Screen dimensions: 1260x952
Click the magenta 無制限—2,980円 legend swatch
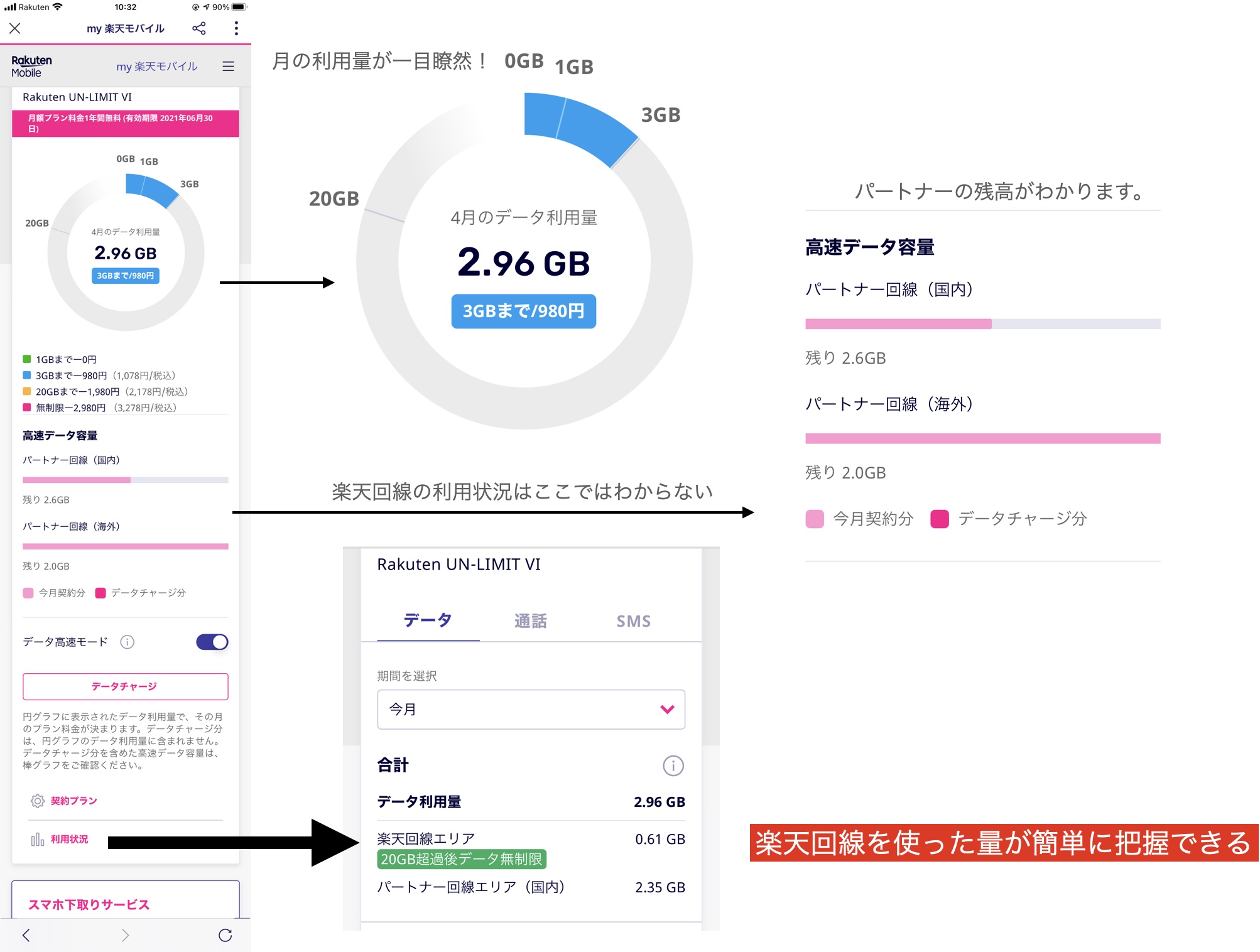coord(27,407)
